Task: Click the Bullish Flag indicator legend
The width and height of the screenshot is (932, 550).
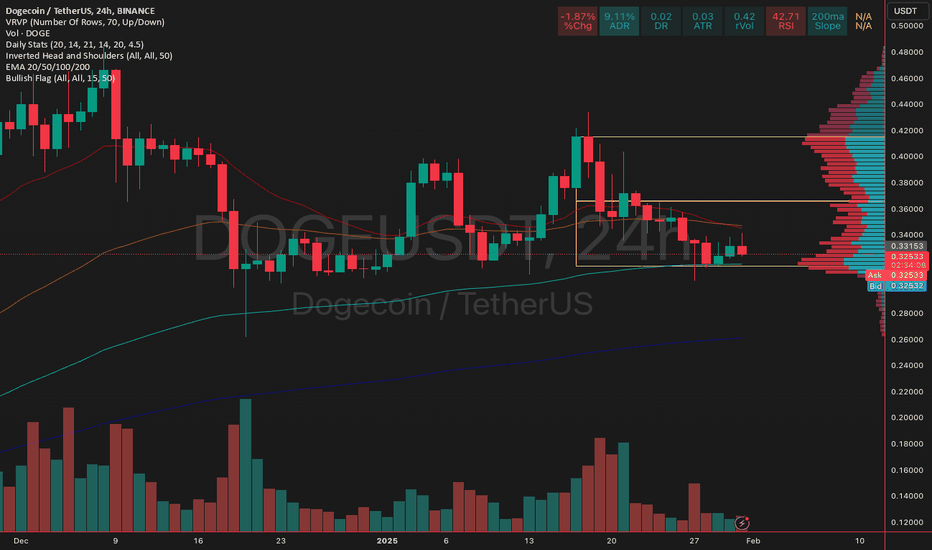Action: pos(60,78)
